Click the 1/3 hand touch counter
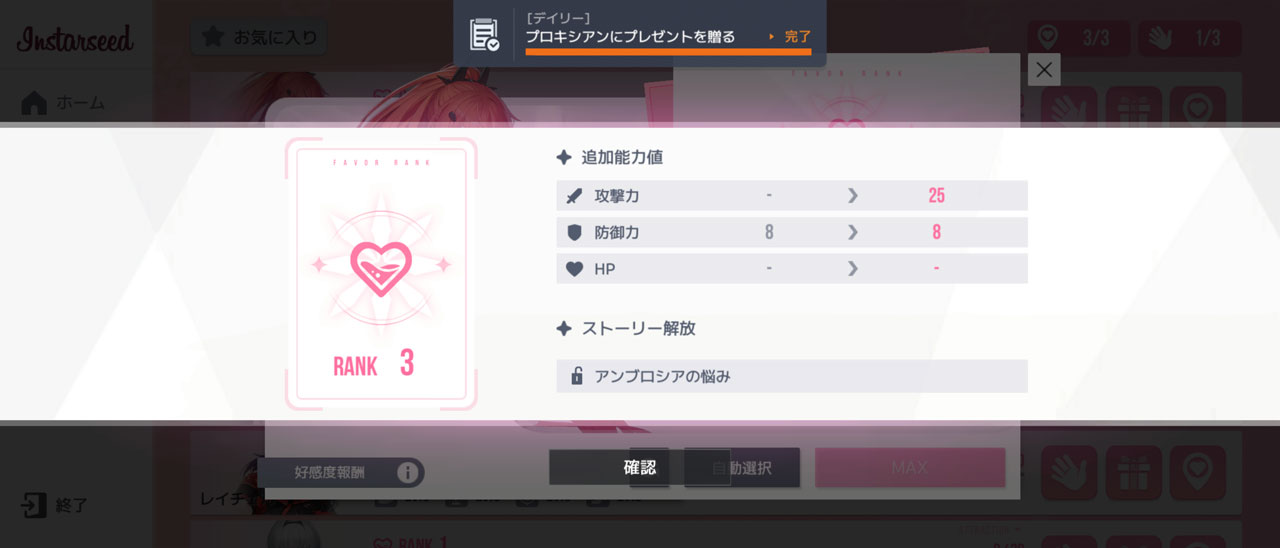 (1190, 38)
